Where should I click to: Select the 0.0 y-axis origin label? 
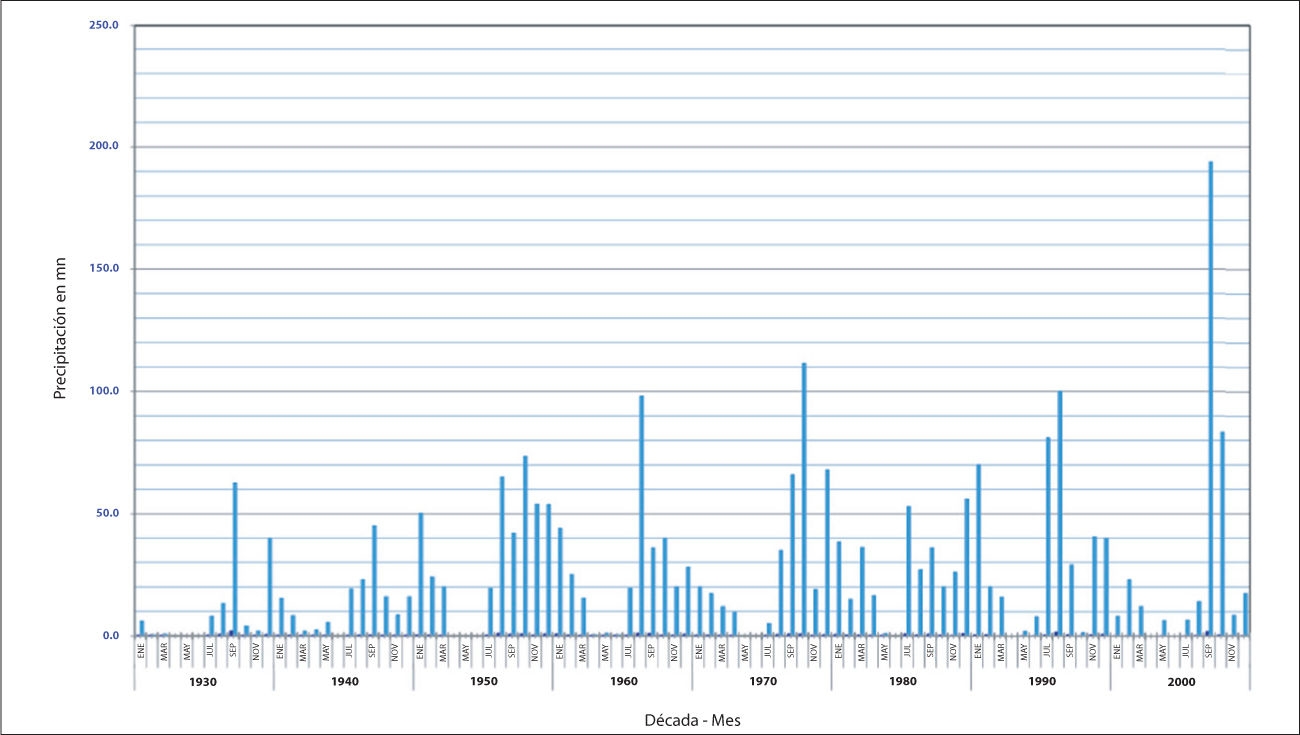click(x=110, y=636)
